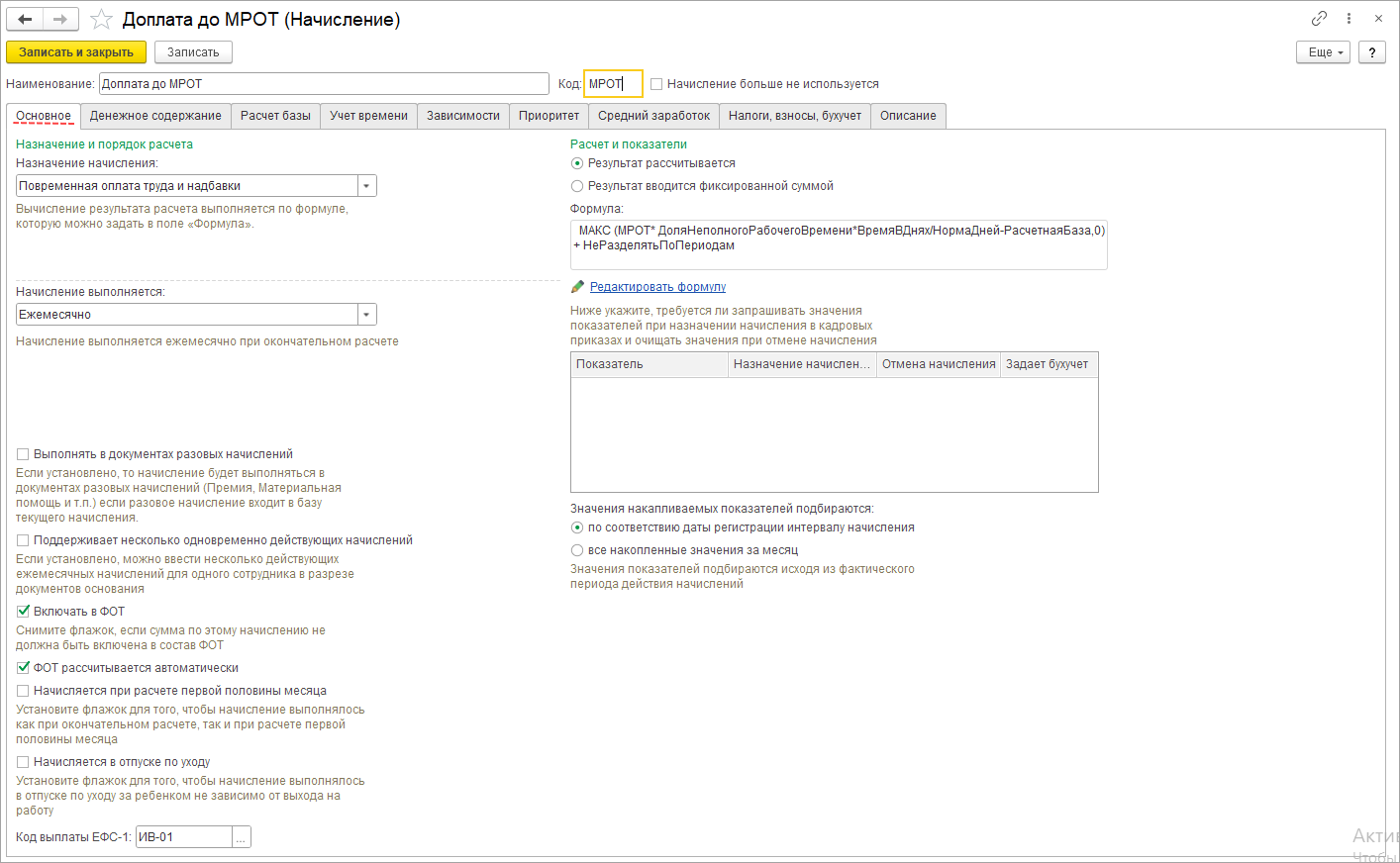1400x863 pixels.
Task: Click Записать и закрыть button
Action: [76, 52]
